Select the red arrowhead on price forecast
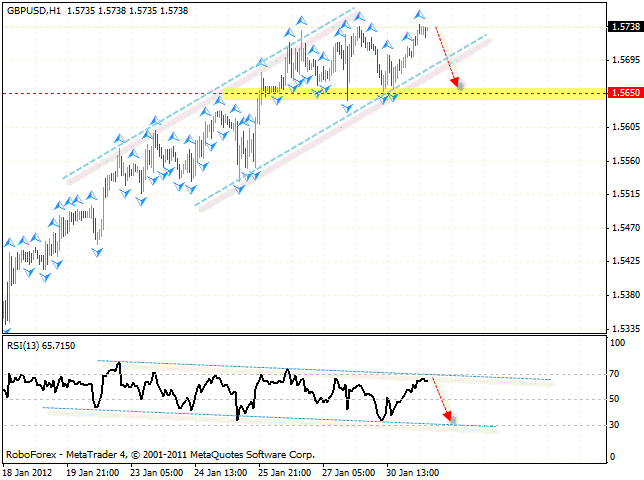This screenshot has height=480, width=644. pyautogui.click(x=455, y=81)
